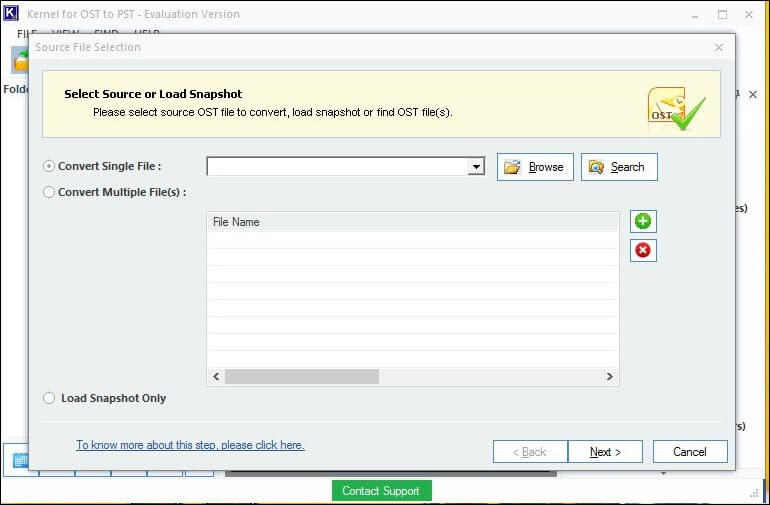
Task: Open the 'To know more about this step' link
Action: point(190,445)
